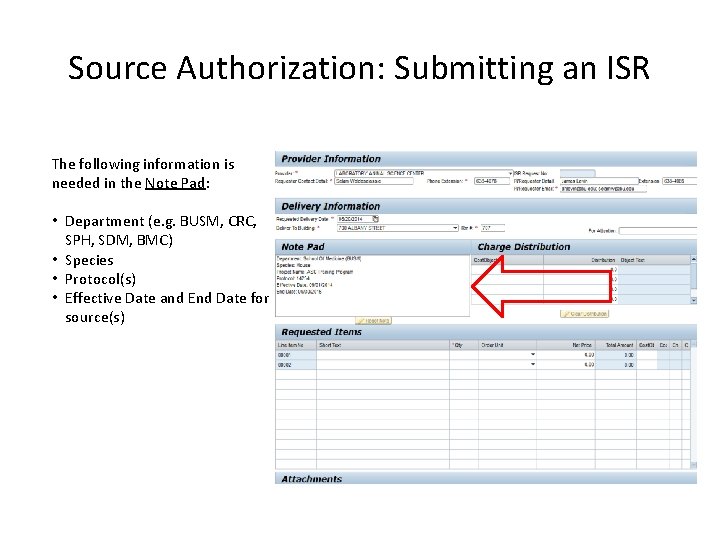
Task: Open the delivery date calendar picker
Action: (x=375, y=219)
